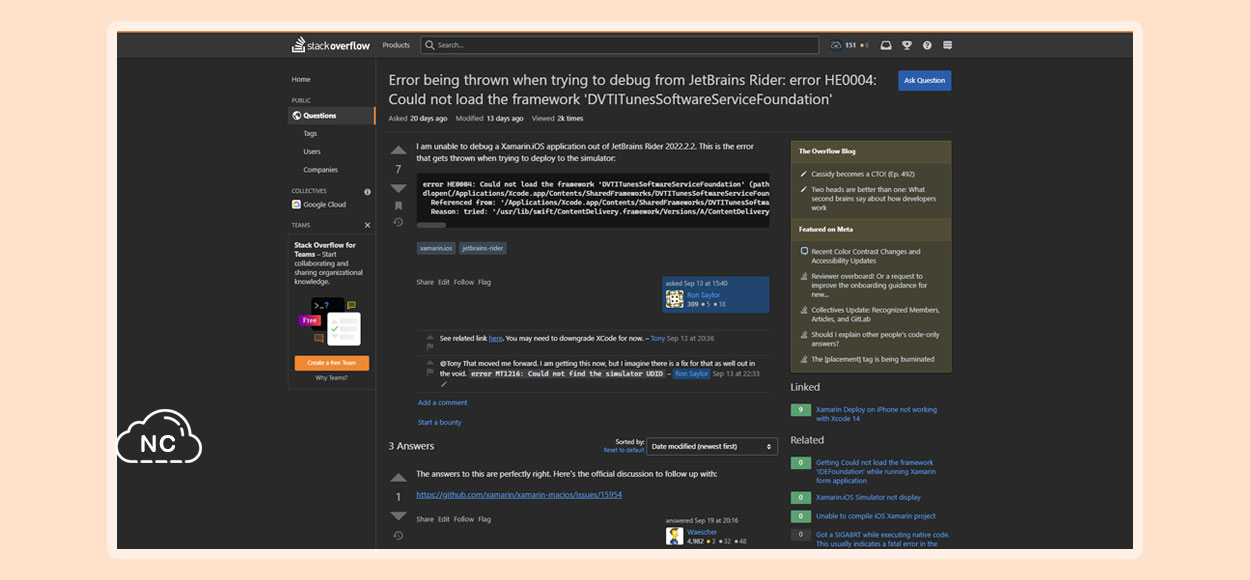Click Add a comment
The width and height of the screenshot is (1250, 580).
coord(443,403)
